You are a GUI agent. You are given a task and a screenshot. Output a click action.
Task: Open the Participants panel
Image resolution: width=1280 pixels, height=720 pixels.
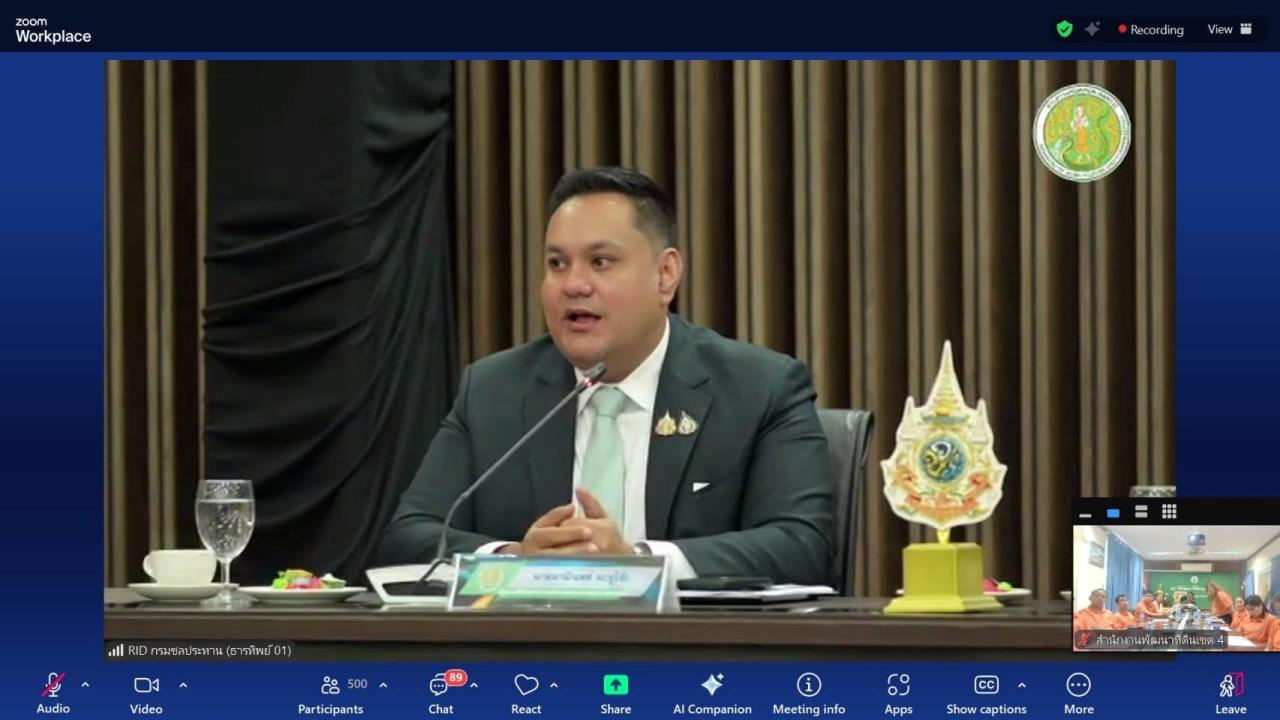click(x=331, y=692)
